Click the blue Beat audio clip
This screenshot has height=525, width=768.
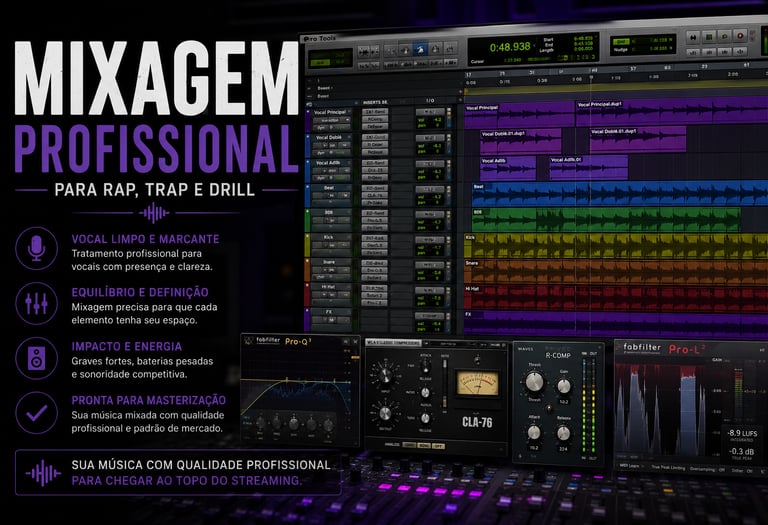tap(620, 194)
